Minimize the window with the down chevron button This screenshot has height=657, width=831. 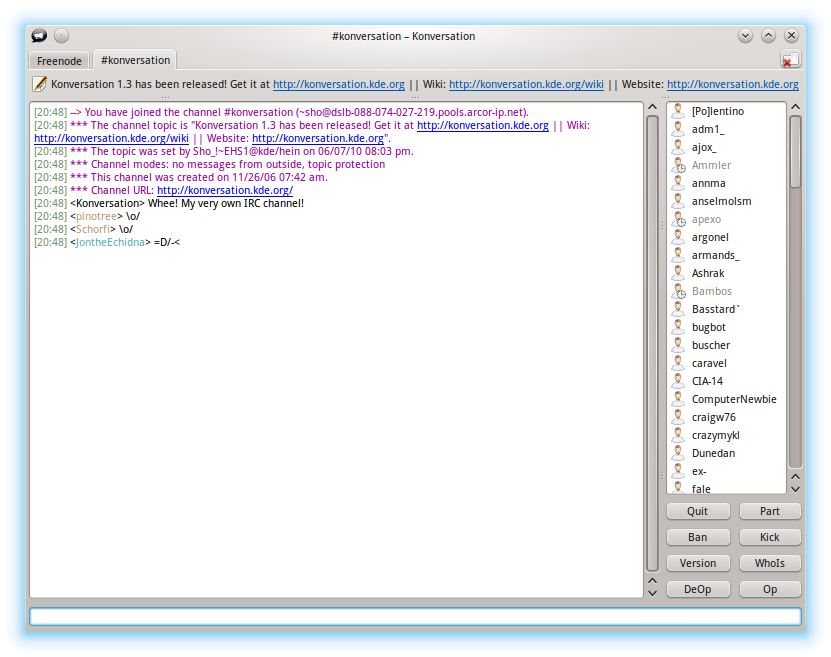click(x=745, y=35)
